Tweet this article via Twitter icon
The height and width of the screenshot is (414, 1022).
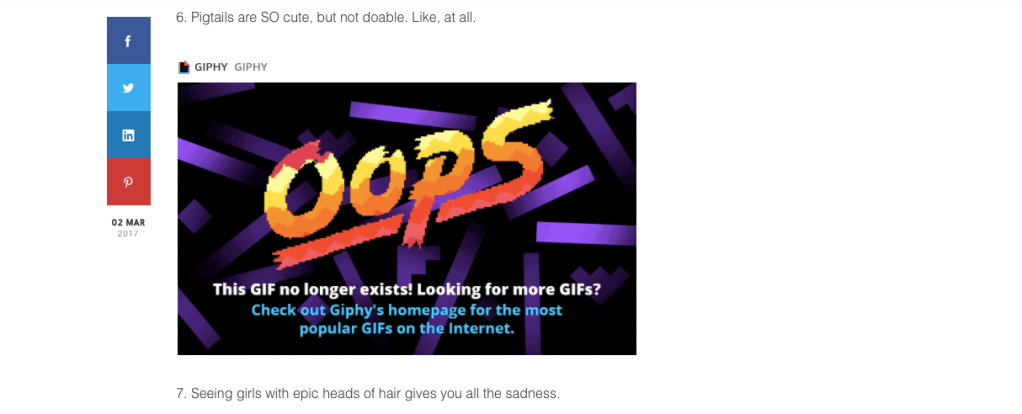(x=128, y=88)
